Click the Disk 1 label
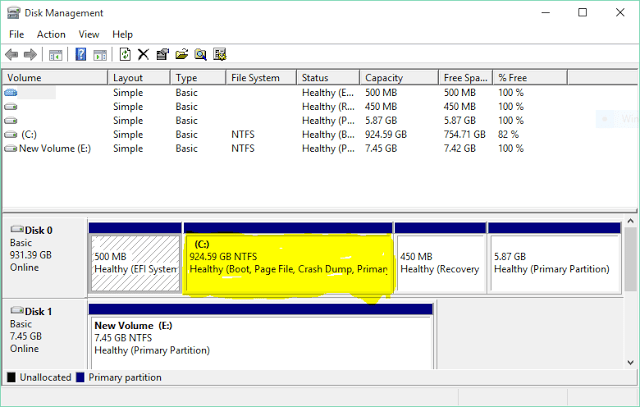 click(38, 311)
